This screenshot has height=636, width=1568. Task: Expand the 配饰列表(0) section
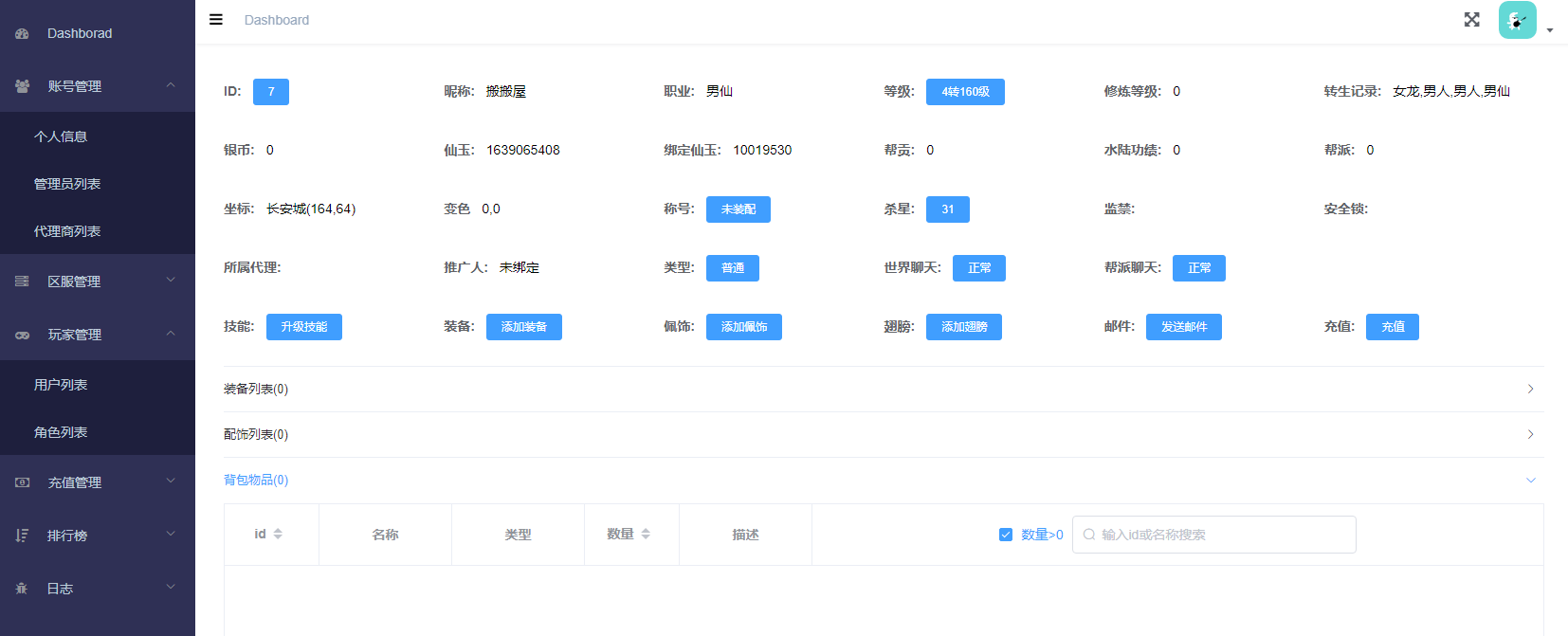[x=883, y=434]
